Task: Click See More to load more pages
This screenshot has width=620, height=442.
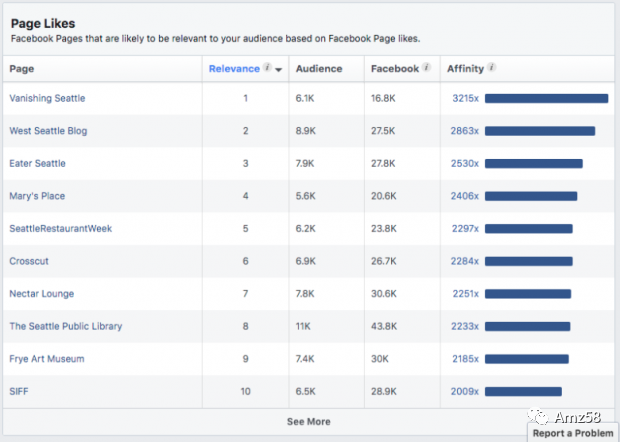Action: click(x=308, y=422)
